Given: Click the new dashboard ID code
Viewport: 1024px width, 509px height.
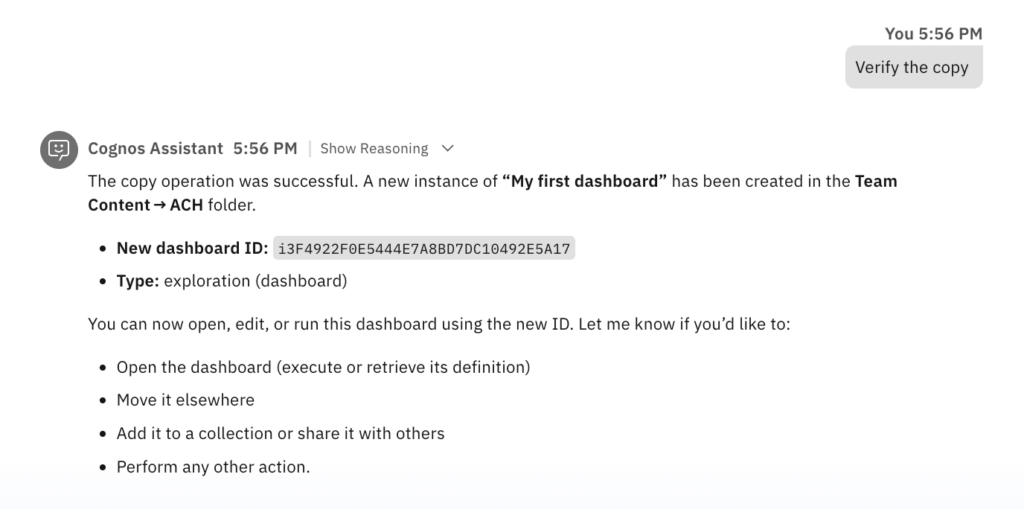Looking at the screenshot, I should tap(425, 248).
